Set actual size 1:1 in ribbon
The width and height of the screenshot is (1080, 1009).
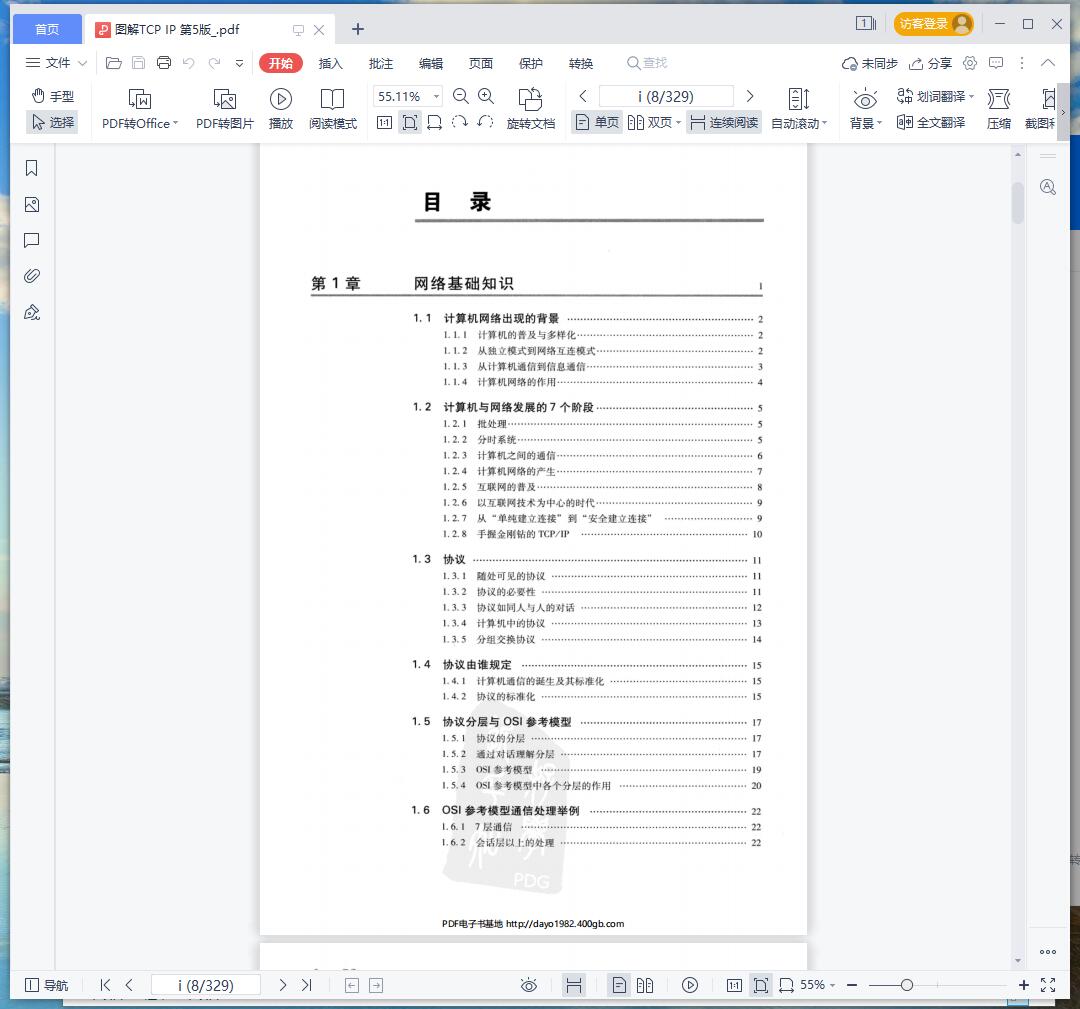point(384,123)
